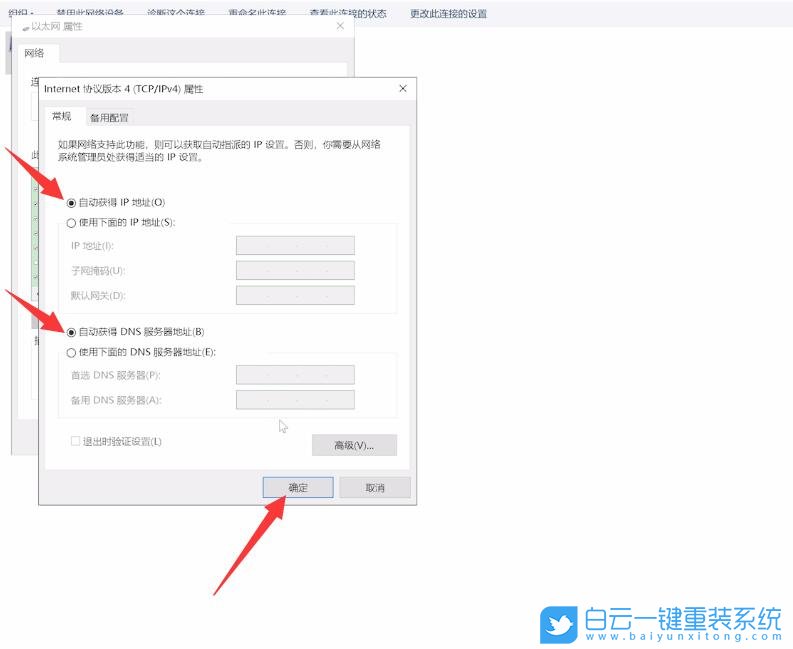Viewport: 793px width, 649px height.
Task: Cancel the dialog with 取消
Action: (375, 488)
